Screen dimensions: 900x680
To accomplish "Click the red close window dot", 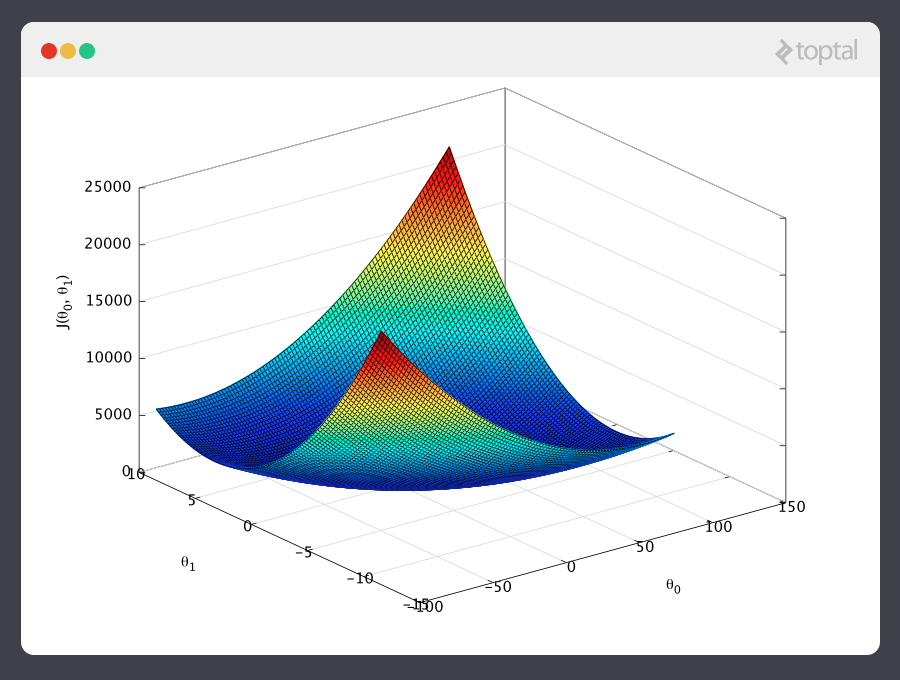I will pos(49,51).
